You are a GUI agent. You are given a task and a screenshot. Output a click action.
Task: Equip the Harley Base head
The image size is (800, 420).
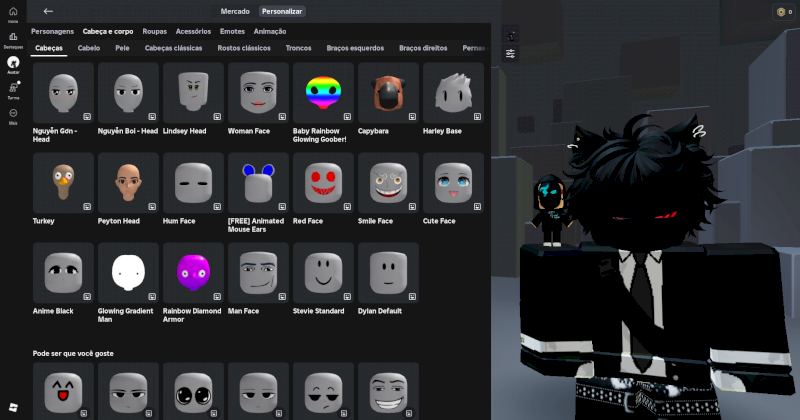click(x=454, y=93)
